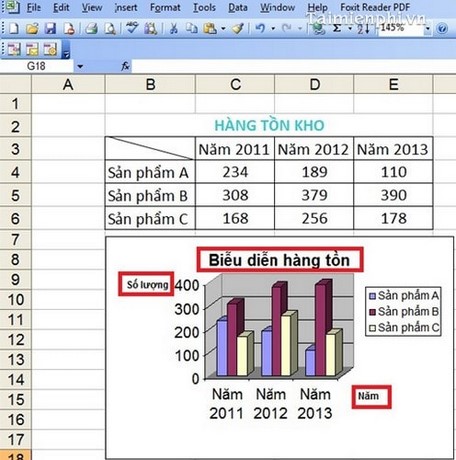Screen dimensions: 456x460
Task: Open the Help question mark icon
Action: [442, 29]
